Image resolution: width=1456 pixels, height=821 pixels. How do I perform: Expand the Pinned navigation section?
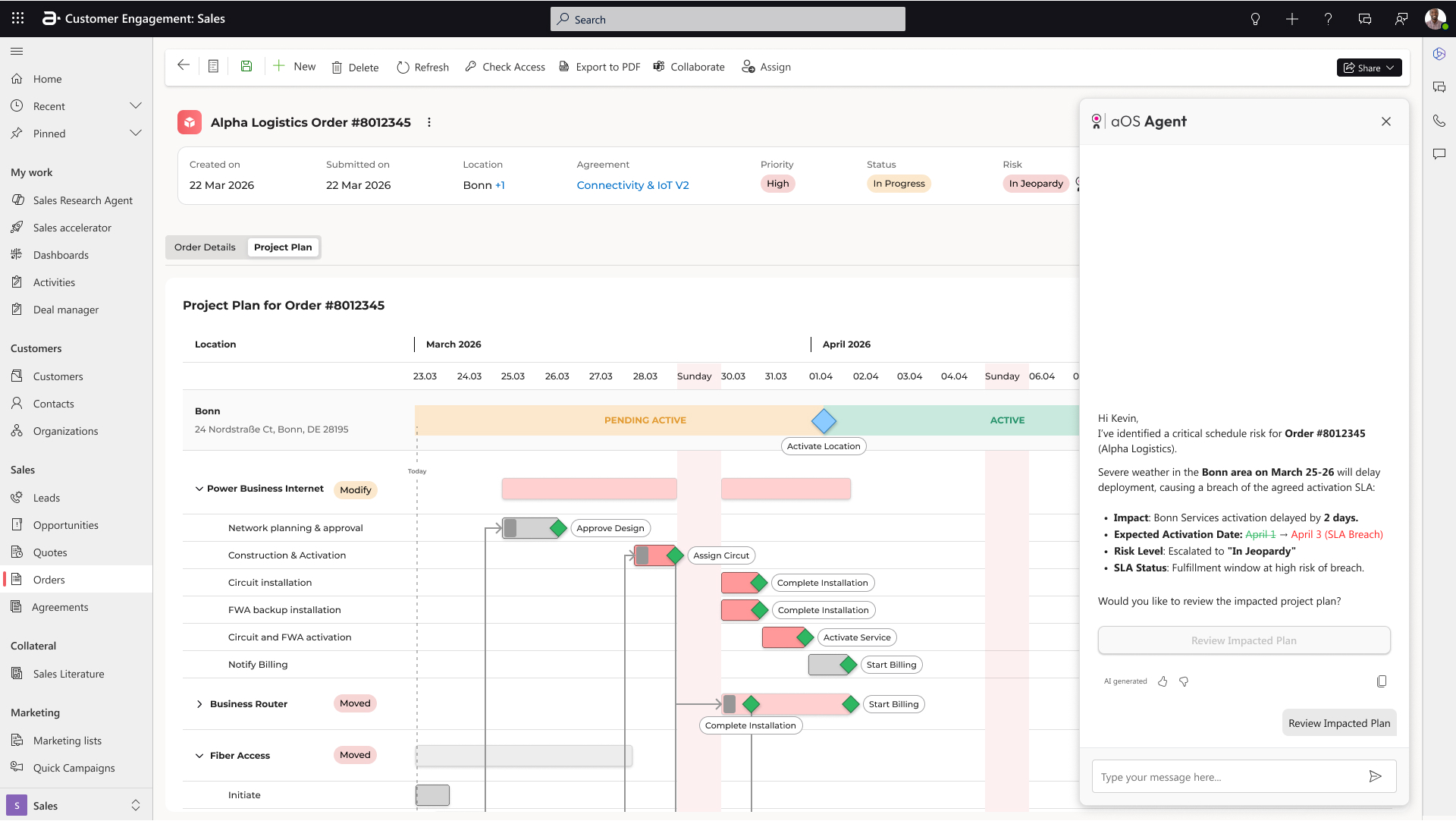(x=136, y=133)
